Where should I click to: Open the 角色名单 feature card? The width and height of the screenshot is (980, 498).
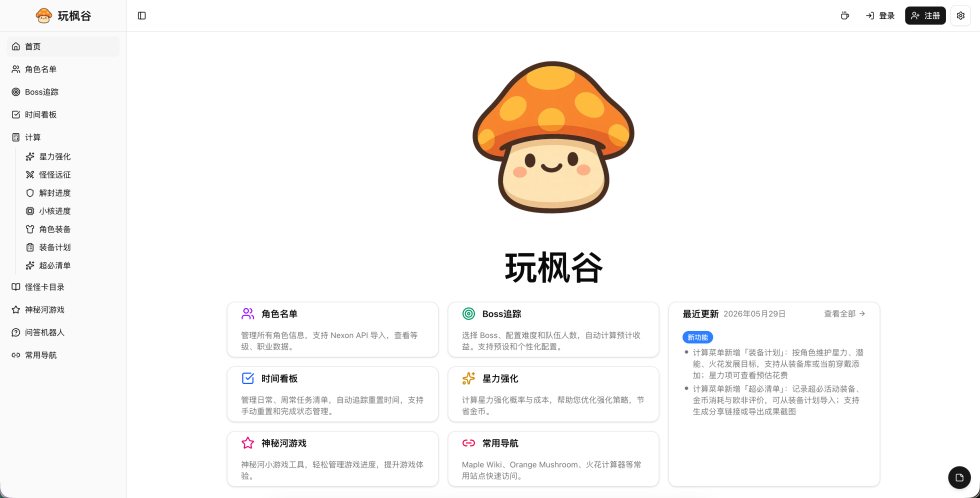[x=332, y=329]
